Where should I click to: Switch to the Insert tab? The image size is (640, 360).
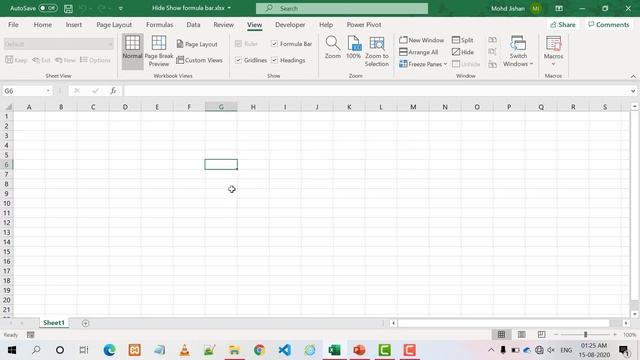coord(73,24)
